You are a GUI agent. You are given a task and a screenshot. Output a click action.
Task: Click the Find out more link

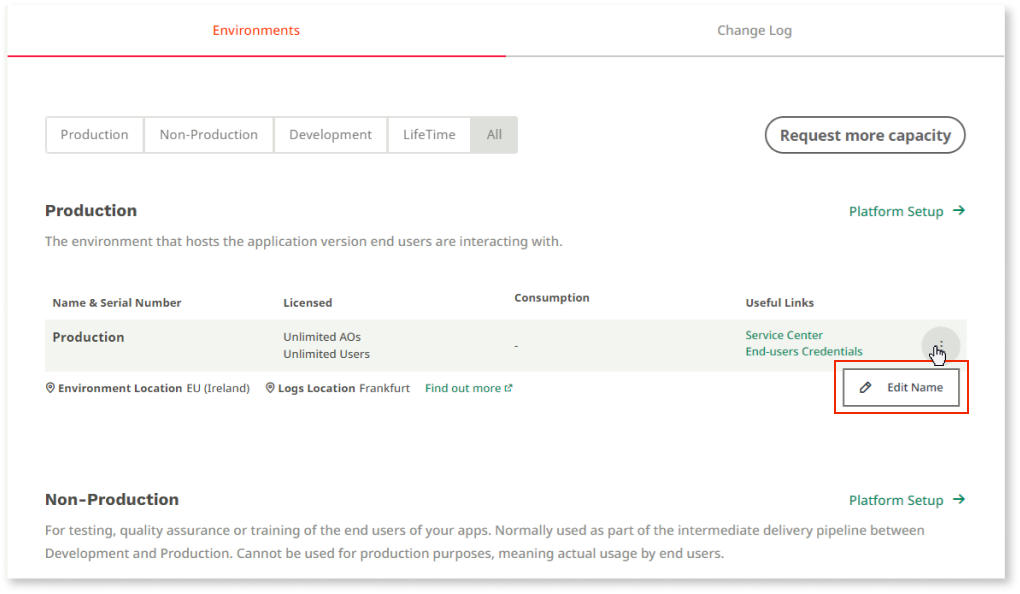click(463, 387)
